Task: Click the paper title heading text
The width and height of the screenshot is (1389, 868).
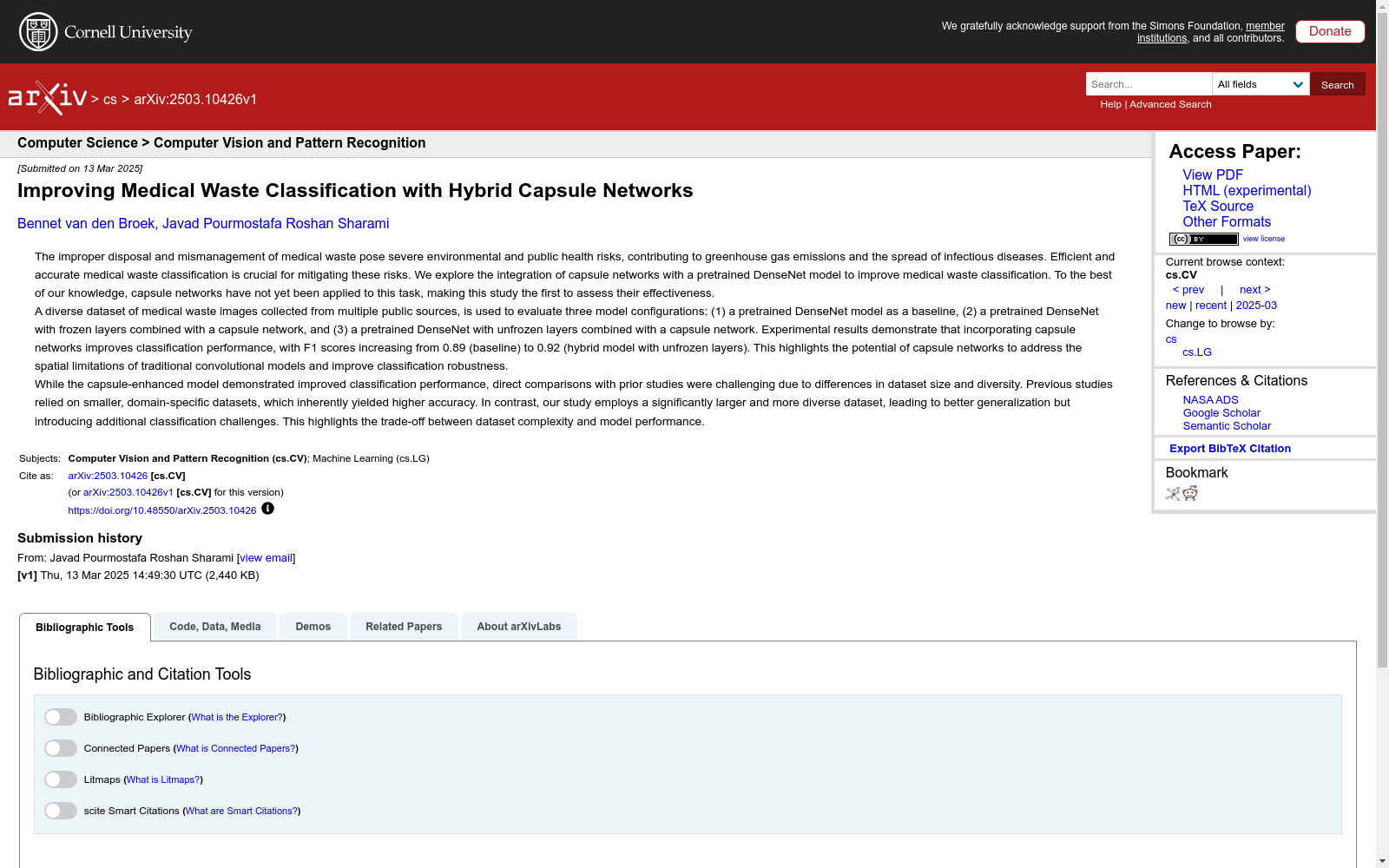Action: tap(355, 191)
